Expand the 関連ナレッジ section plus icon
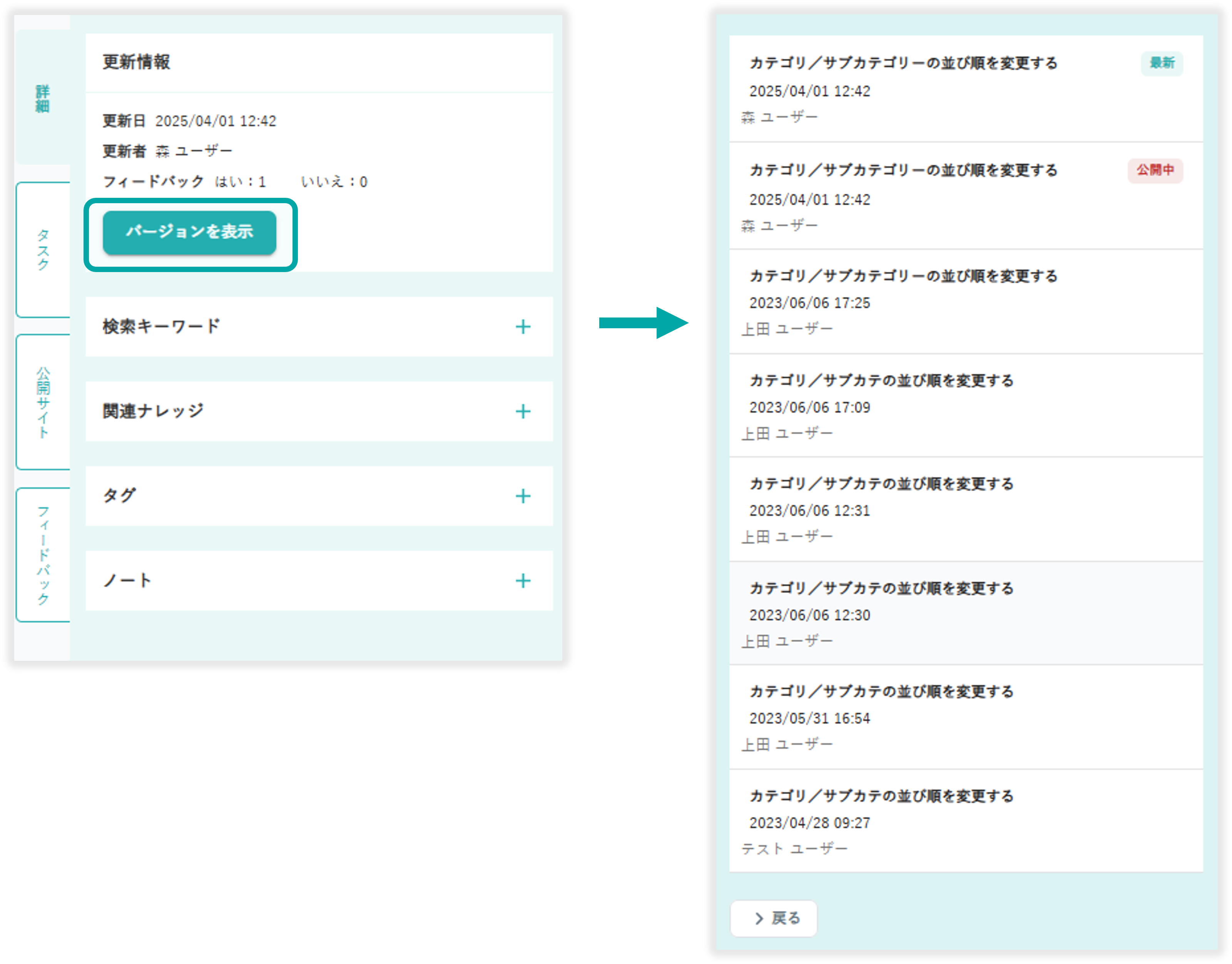This screenshot has height=964, width=1232. click(523, 411)
